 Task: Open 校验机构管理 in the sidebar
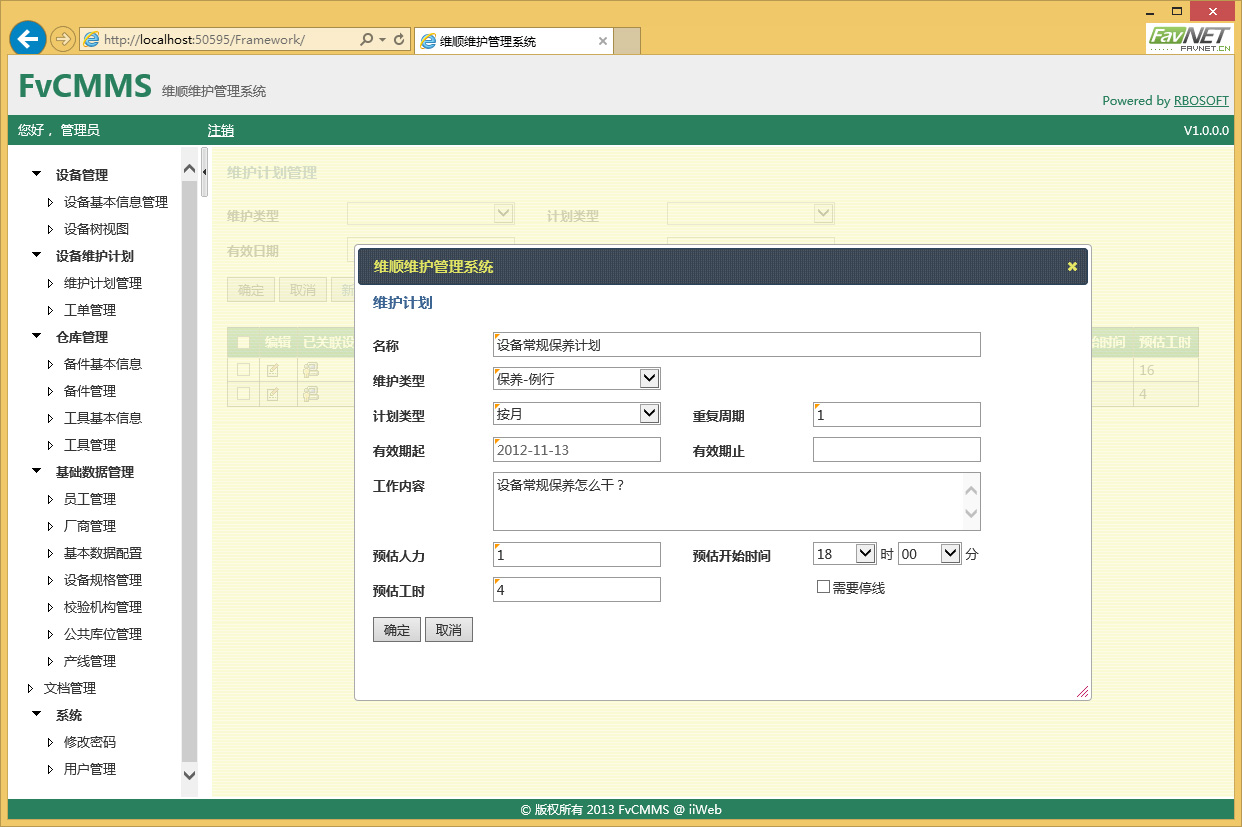(103, 607)
